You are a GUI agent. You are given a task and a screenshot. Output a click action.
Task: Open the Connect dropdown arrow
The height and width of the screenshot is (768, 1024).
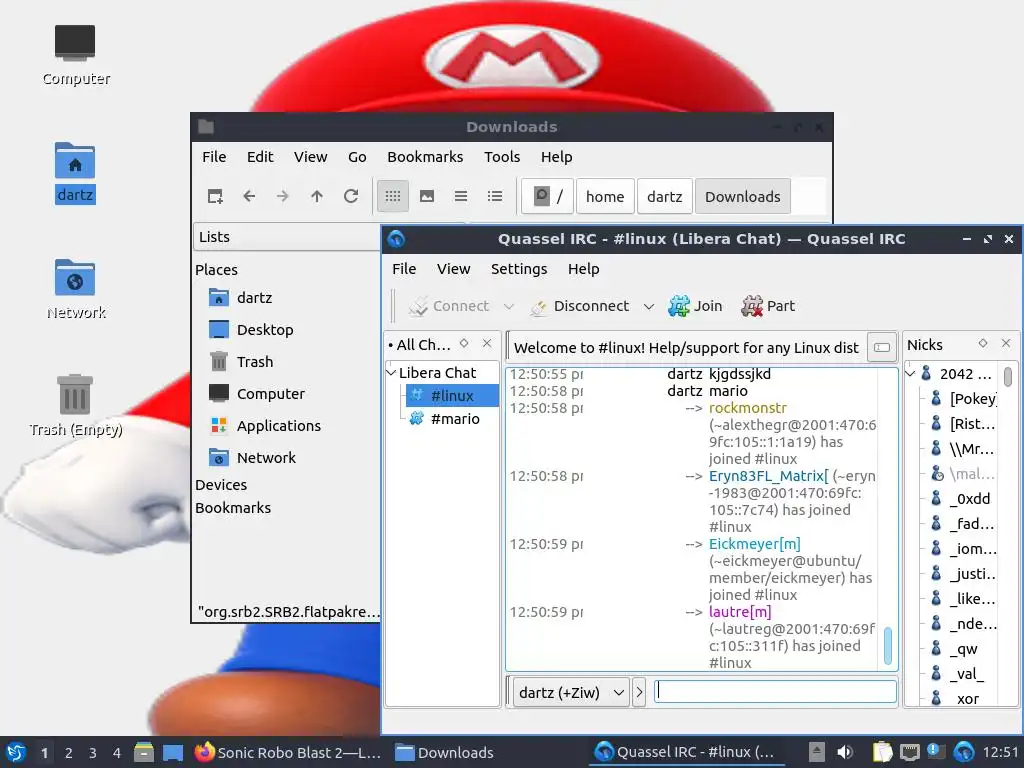point(509,306)
